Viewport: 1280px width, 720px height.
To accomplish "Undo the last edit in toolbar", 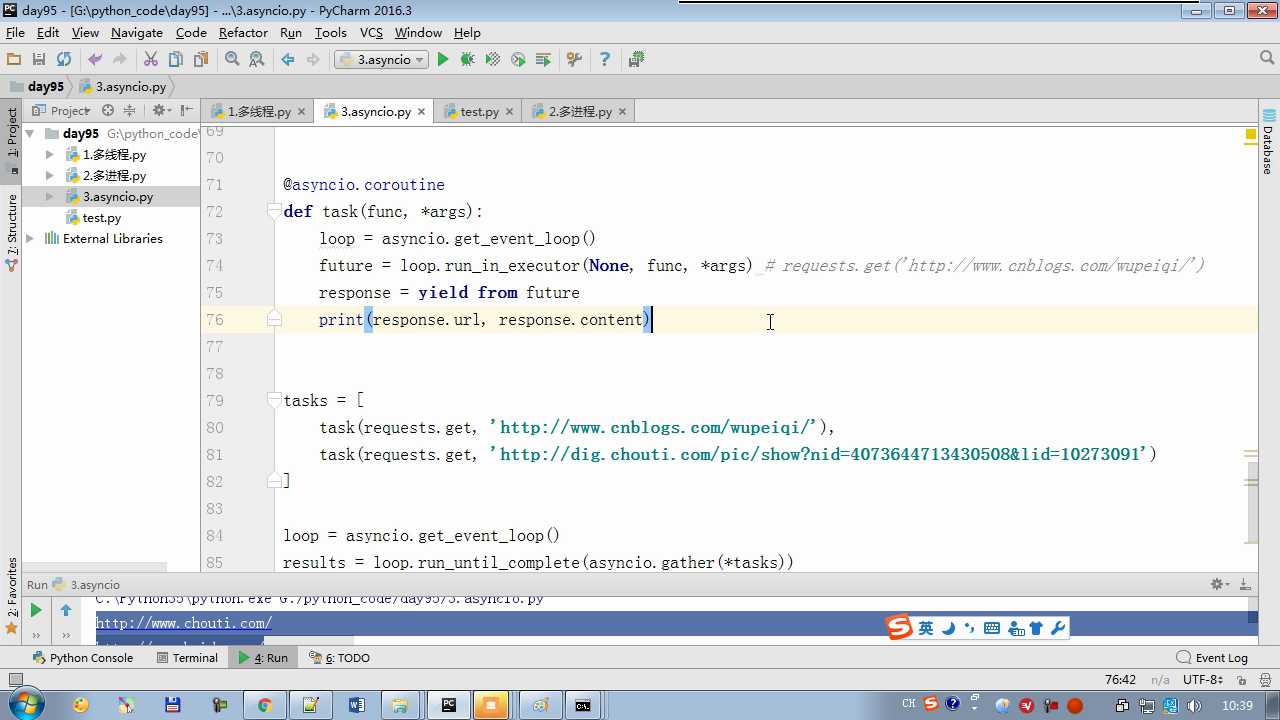I will pyautogui.click(x=95, y=60).
